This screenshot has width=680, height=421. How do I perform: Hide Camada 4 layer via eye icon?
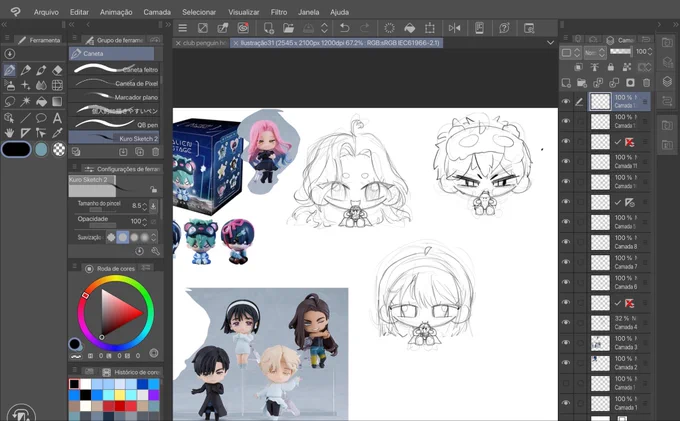click(x=566, y=322)
